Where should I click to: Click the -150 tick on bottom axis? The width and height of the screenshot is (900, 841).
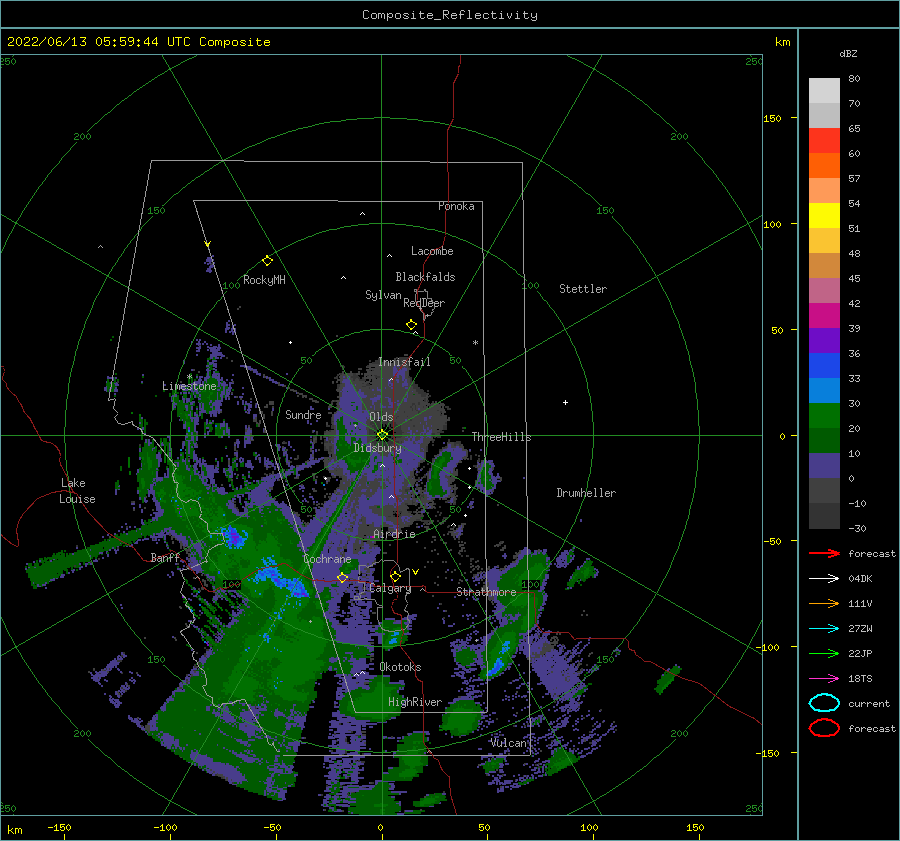pos(59,827)
